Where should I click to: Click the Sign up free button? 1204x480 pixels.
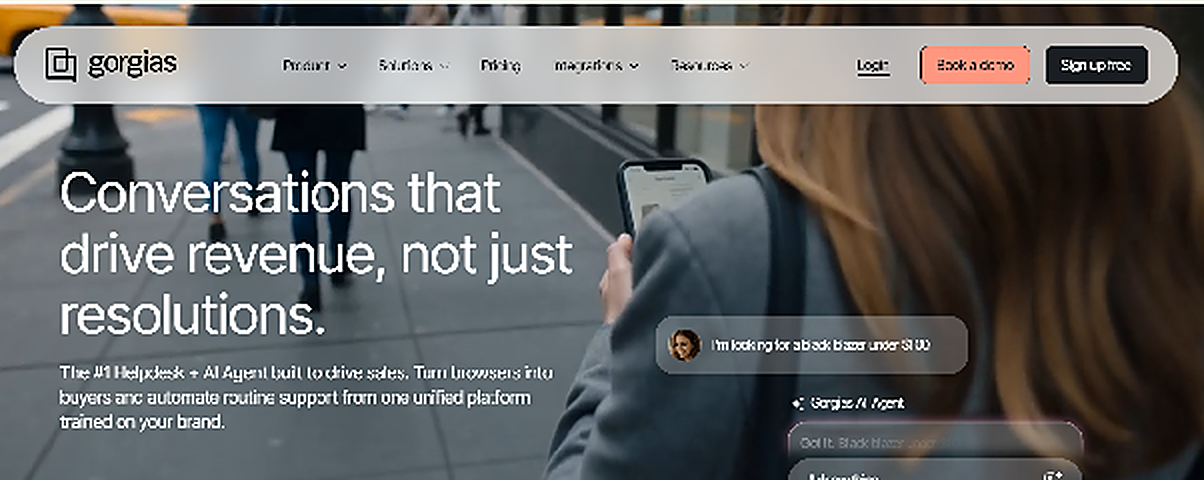(x=1096, y=65)
